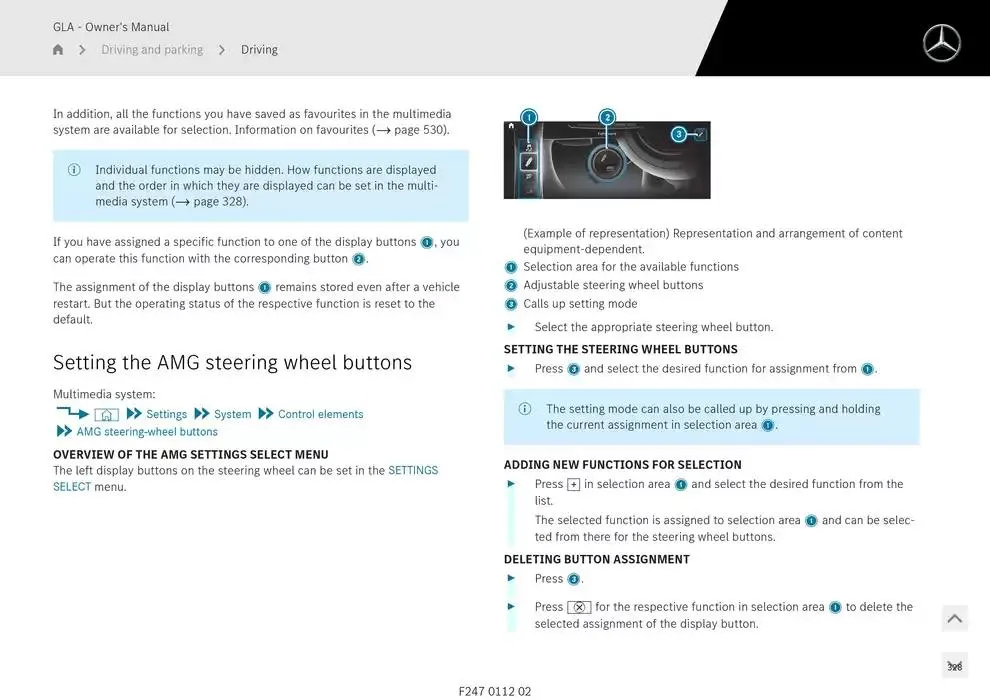
Task: Select the 'Driving' breadcrumb item
Action: (x=259, y=50)
